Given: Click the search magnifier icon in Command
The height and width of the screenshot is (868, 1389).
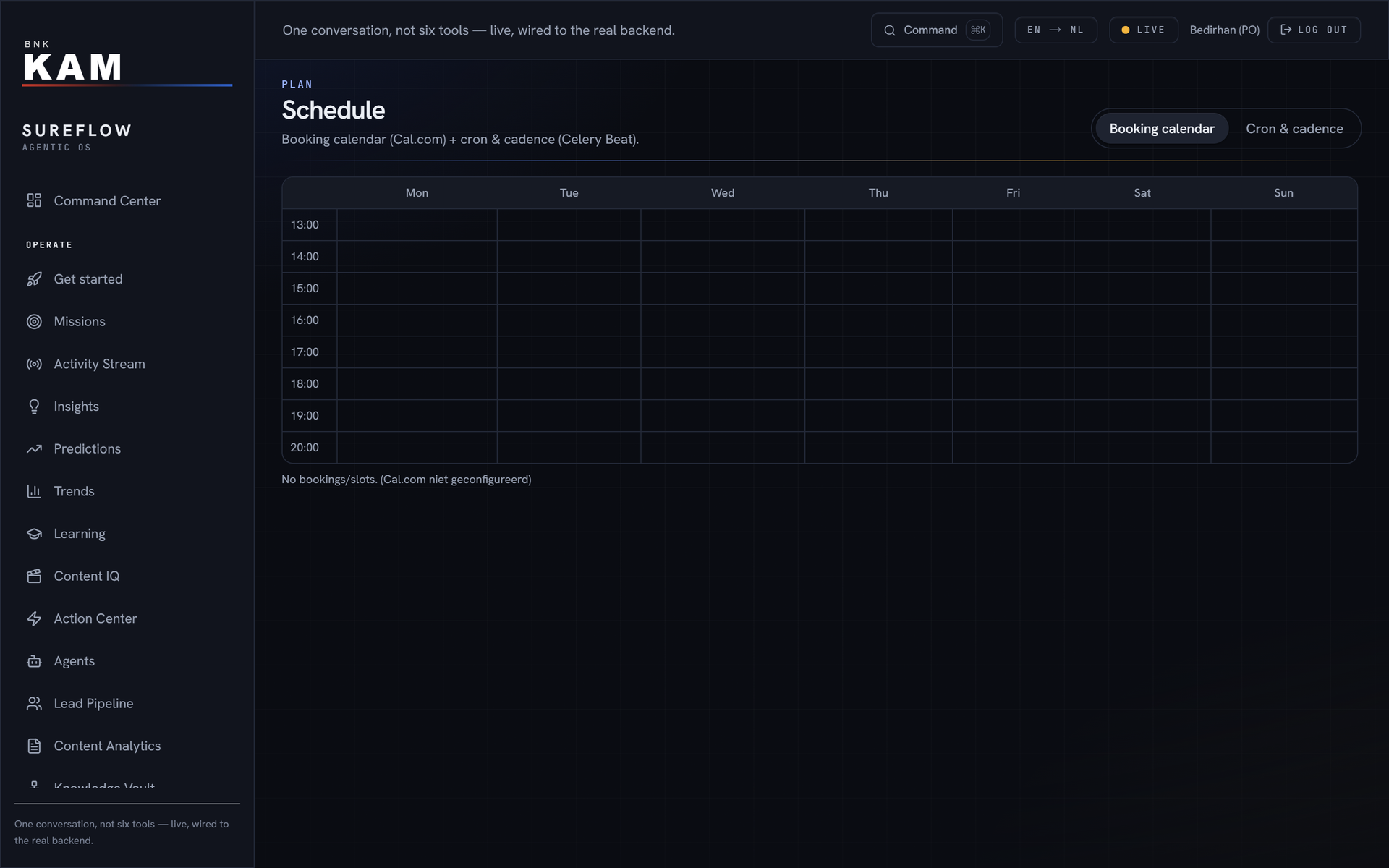Looking at the screenshot, I should (x=890, y=30).
